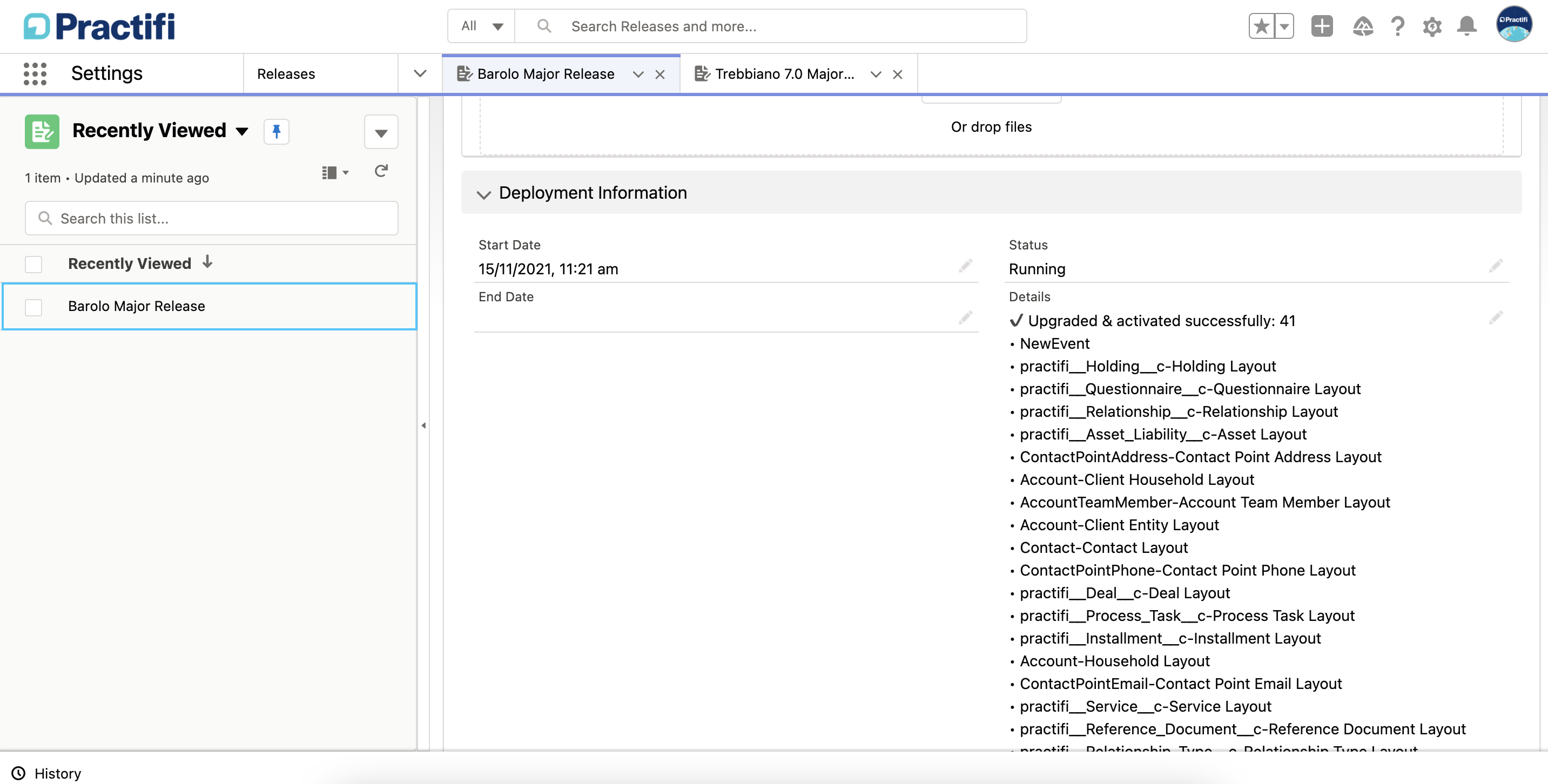This screenshot has height=784, width=1548.
Task: Add current page to favorites star
Action: (x=1261, y=26)
